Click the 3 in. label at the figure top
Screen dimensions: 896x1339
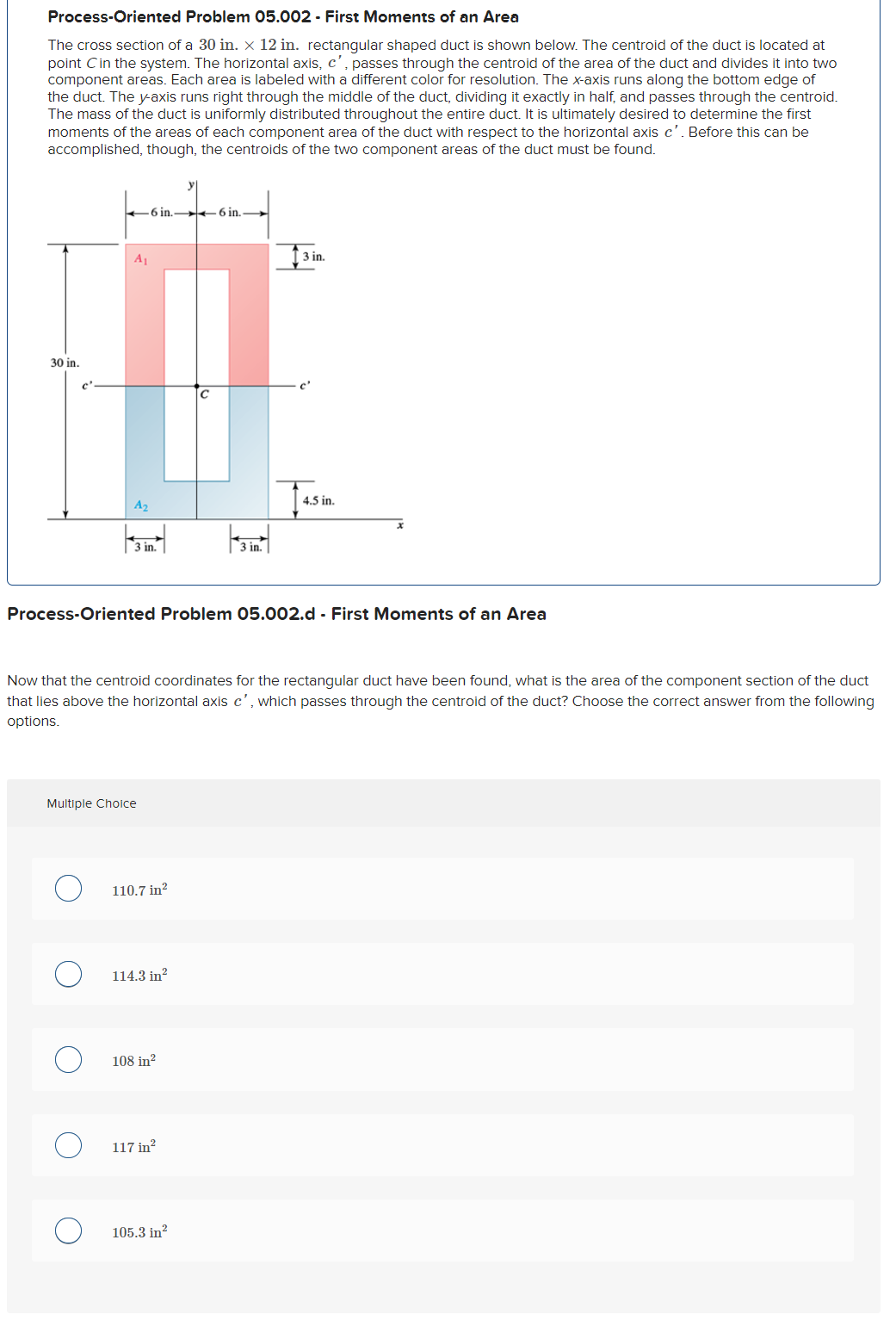pos(312,255)
